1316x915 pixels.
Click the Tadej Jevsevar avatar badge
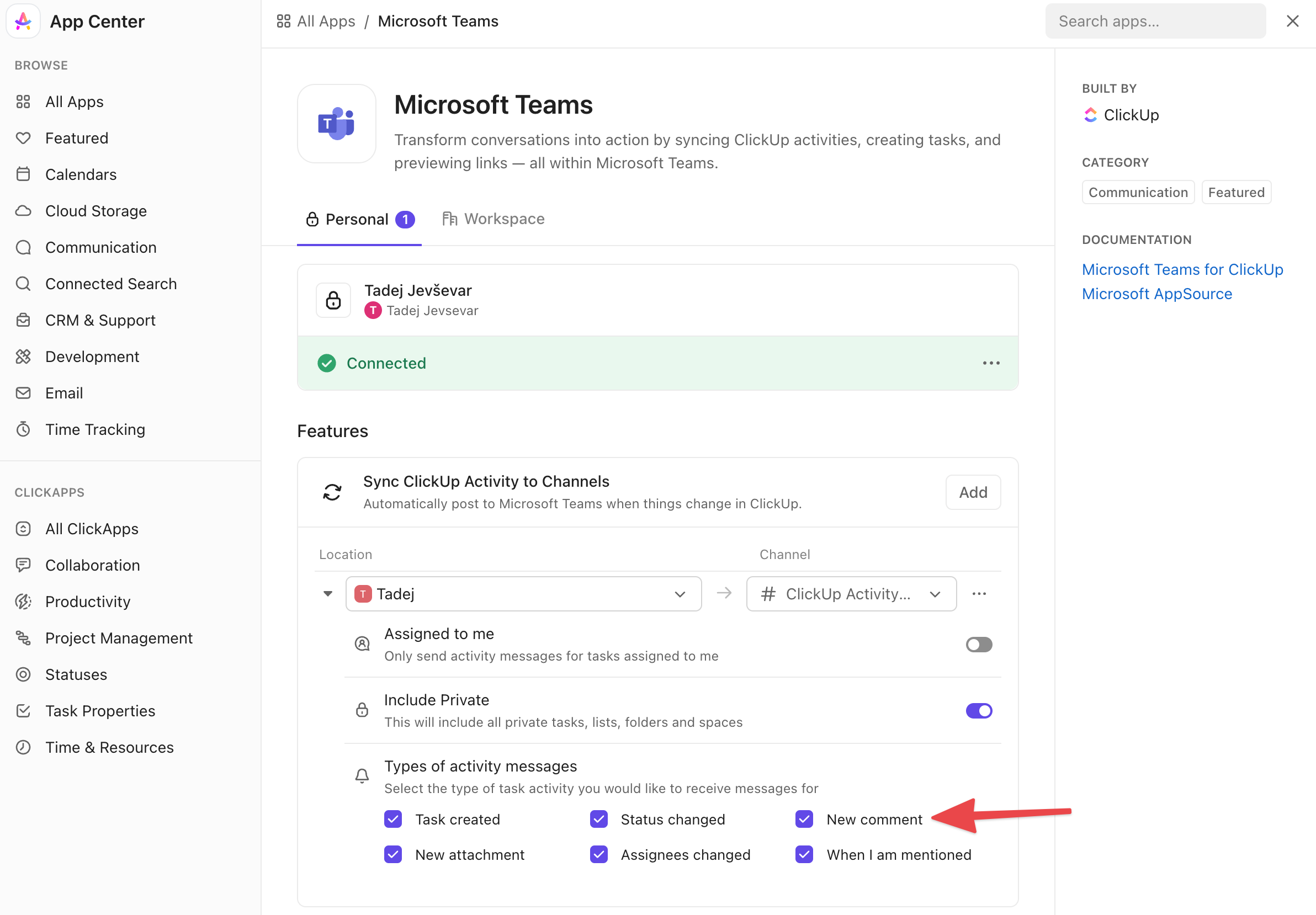[373, 311]
